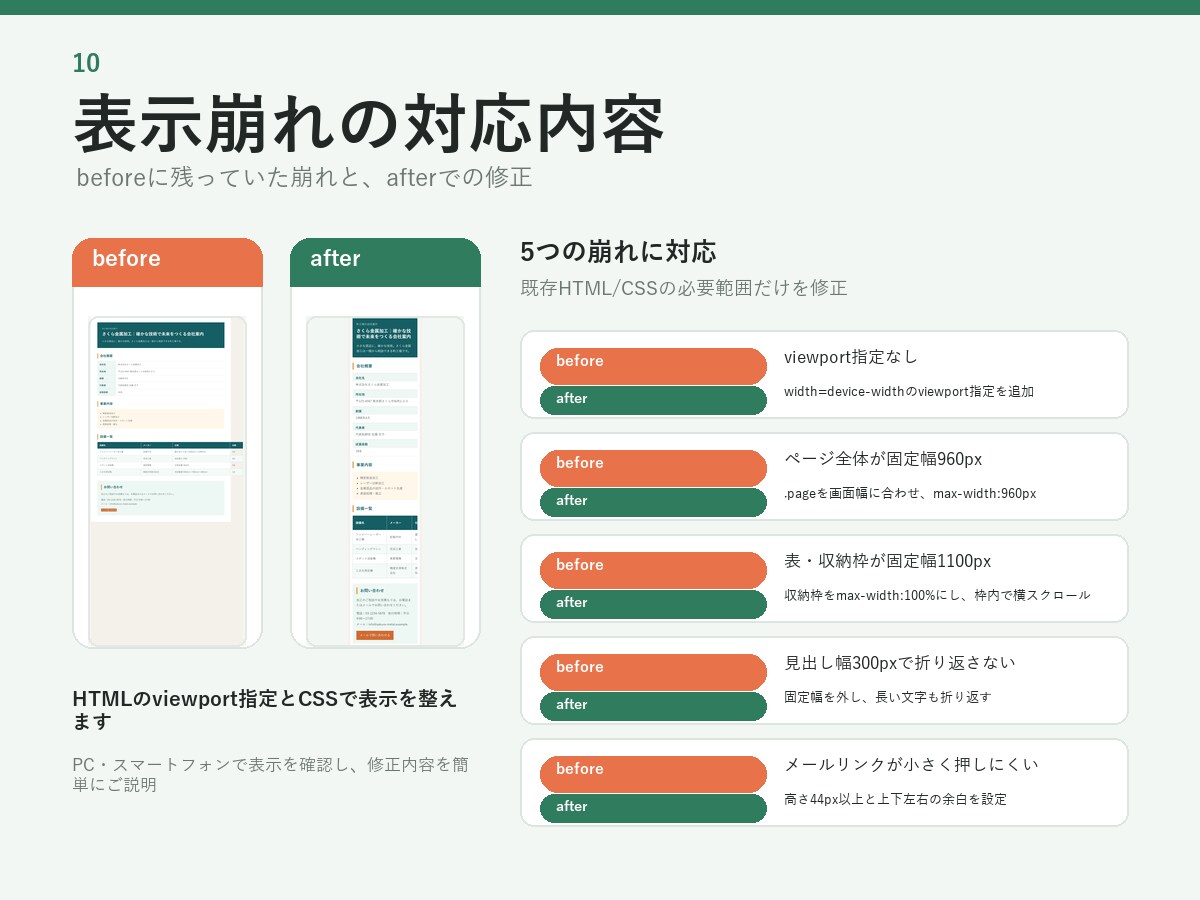Click the orange before header above left screenshot

pos(167,262)
